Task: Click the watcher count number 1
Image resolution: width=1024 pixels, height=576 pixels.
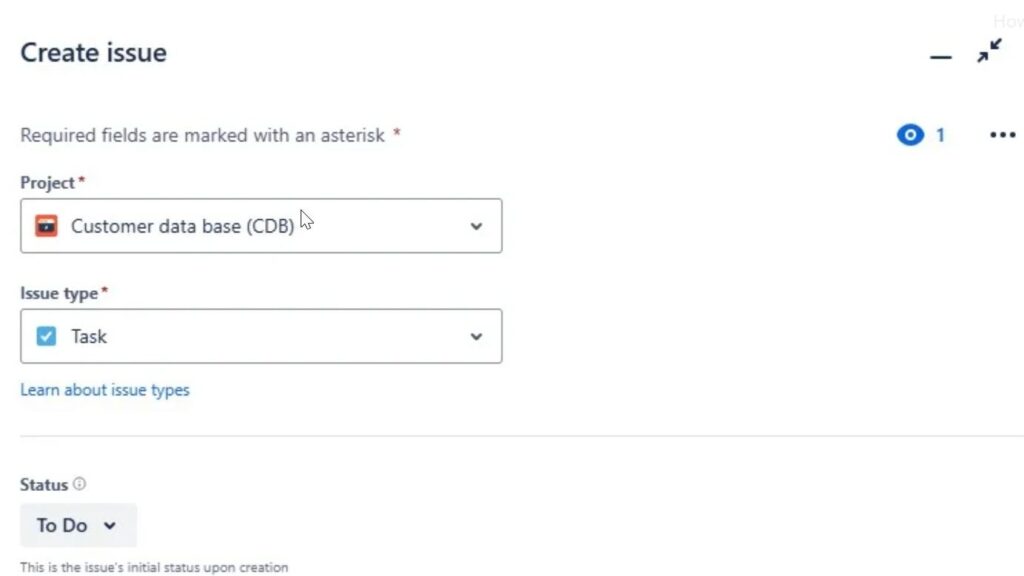Action: [941, 135]
